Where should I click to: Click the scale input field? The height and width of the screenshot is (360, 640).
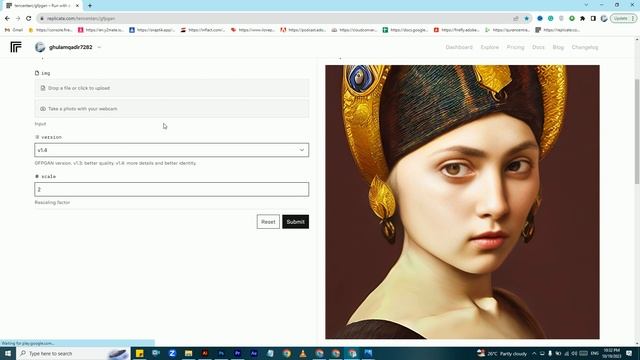pos(172,189)
